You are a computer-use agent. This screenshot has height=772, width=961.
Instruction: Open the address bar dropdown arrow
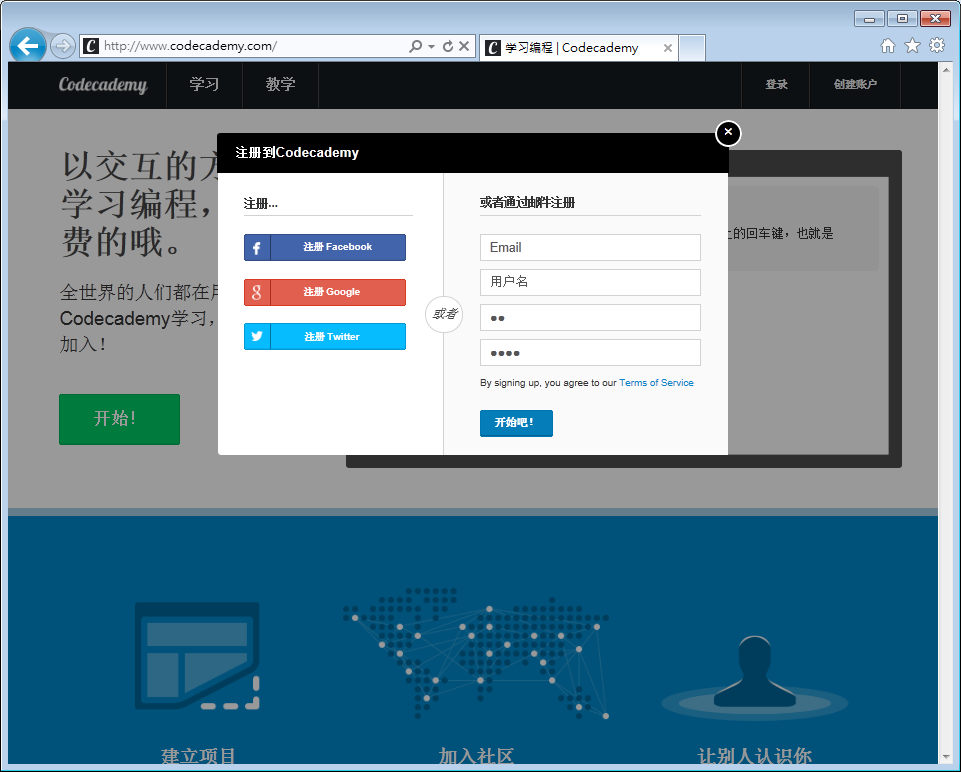(431, 47)
